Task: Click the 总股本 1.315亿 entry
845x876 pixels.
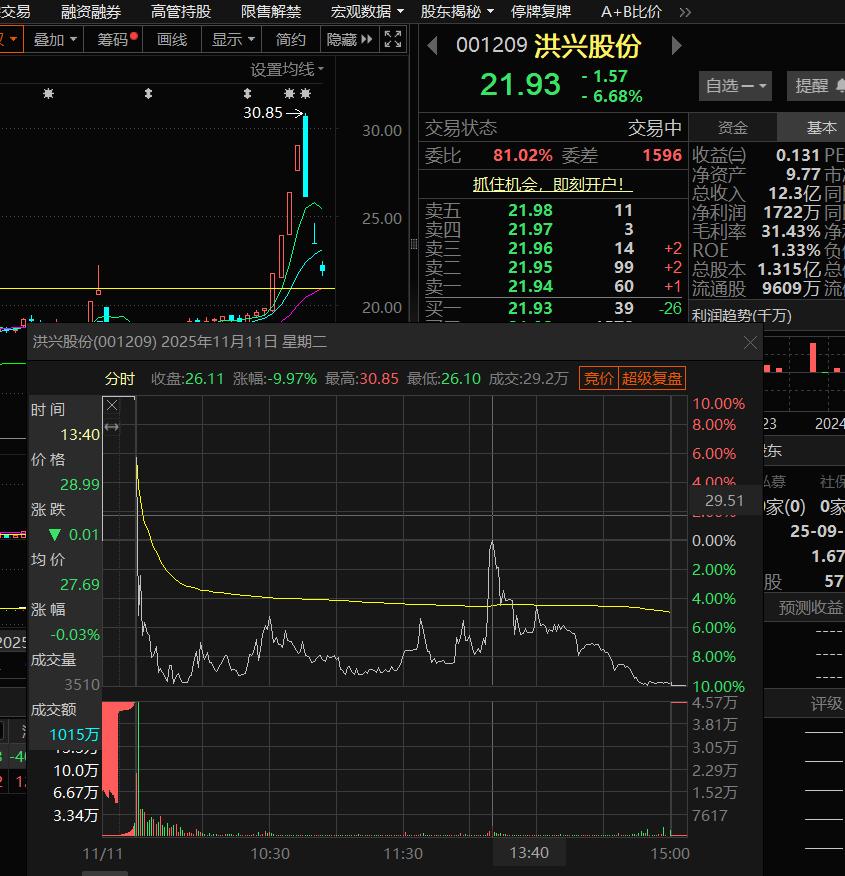Action: click(x=756, y=269)
